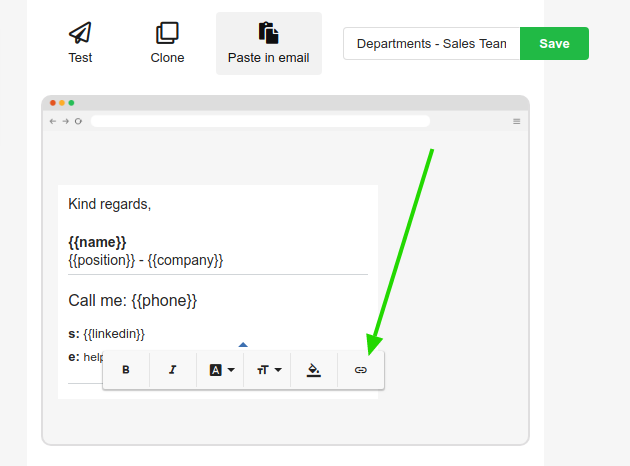Image resolution: width=630 pixels, height=466 pixels.
Task: Click the Paste in email clipboard icon
Action: coord(268,33)
